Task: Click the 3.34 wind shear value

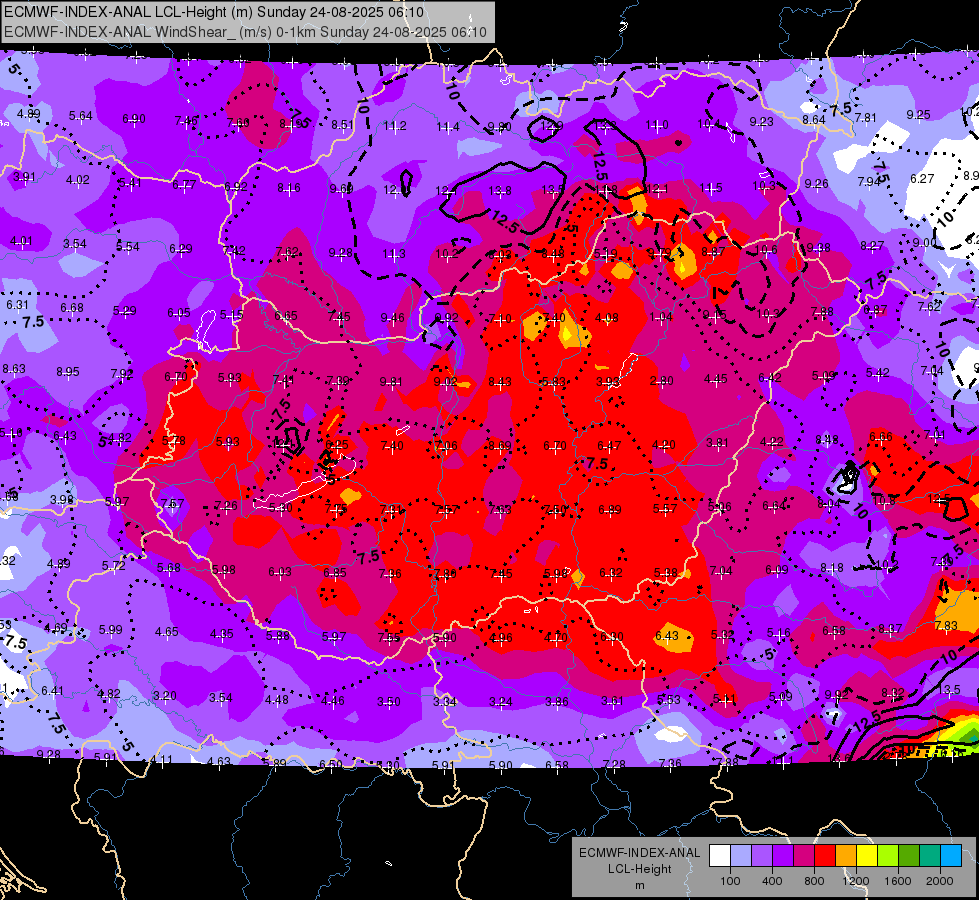Action: pos(445,701)
